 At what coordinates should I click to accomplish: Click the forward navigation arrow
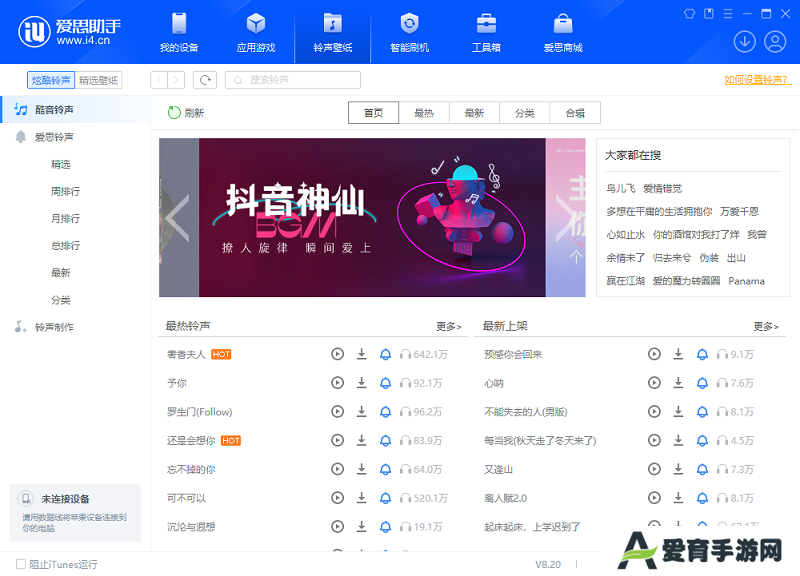click(x=176, y=80)
